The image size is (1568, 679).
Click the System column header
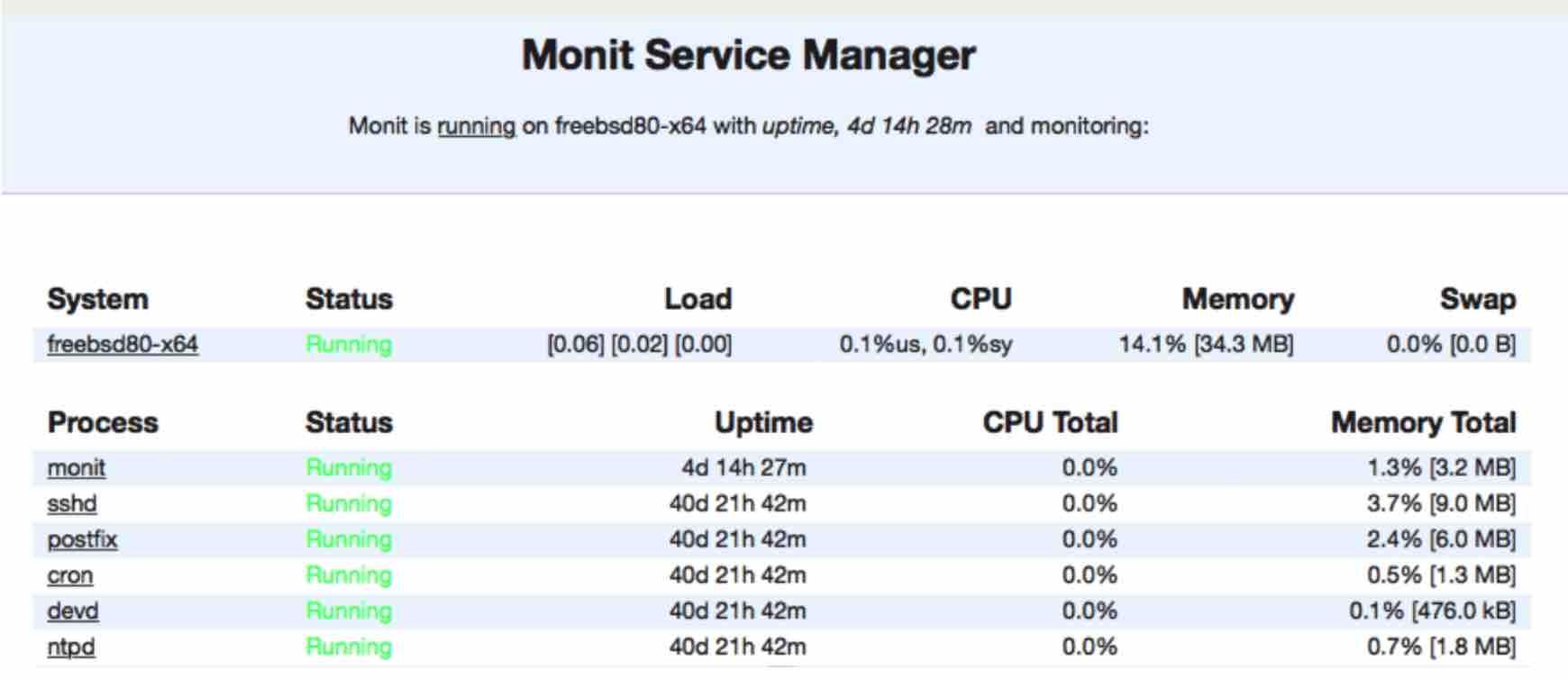[x=97, y=299]
